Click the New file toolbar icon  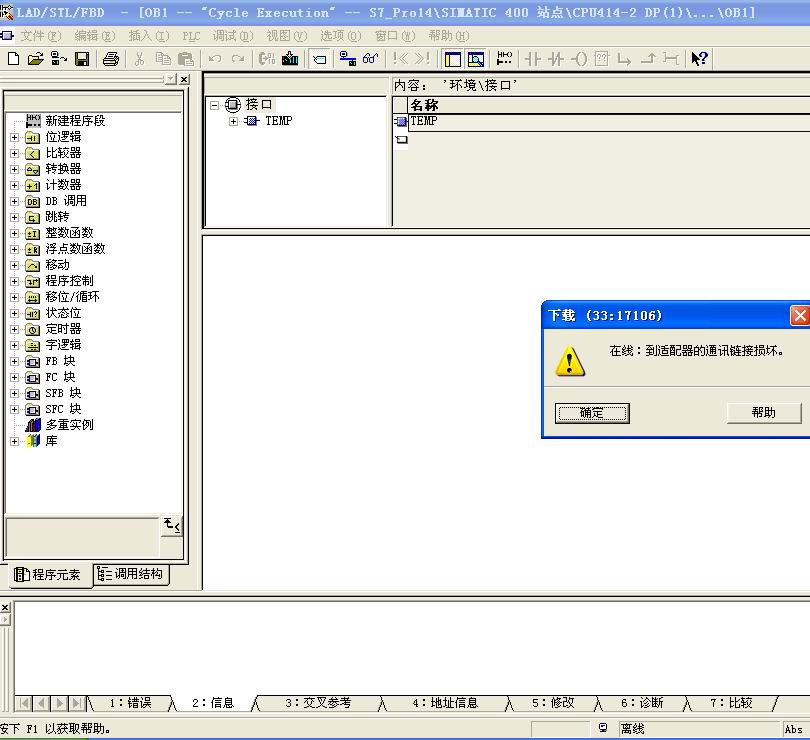13,59
